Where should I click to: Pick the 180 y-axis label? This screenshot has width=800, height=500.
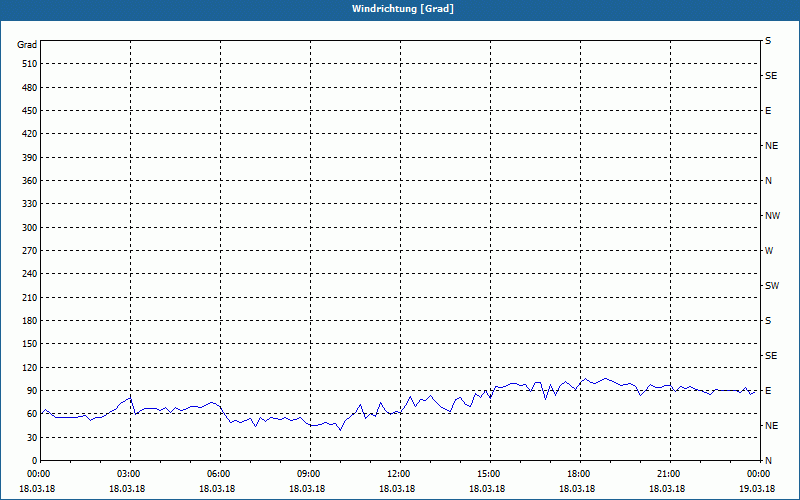click(x=30, y=321)
